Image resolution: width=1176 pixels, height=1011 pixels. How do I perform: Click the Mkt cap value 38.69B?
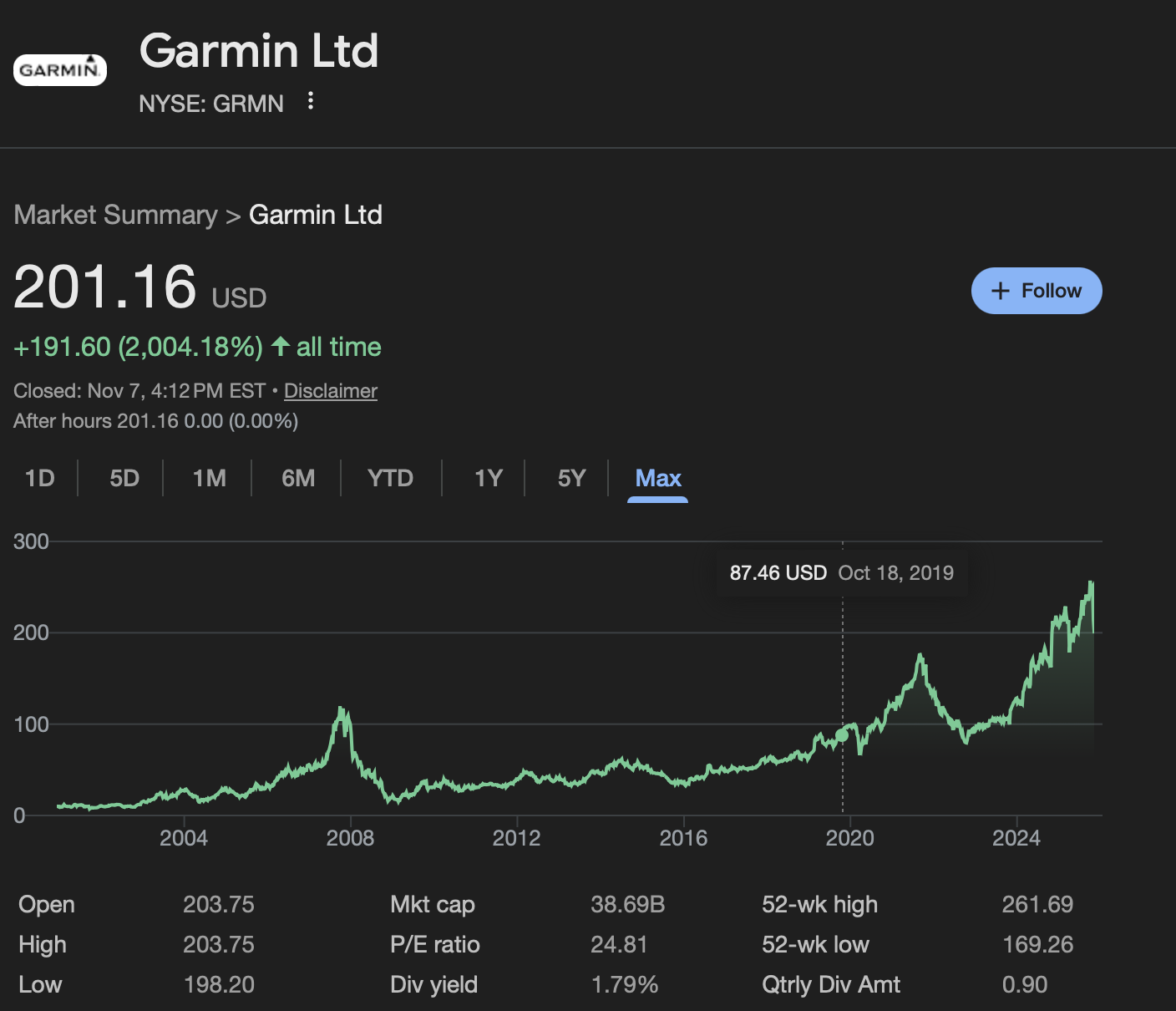(627, 904)
